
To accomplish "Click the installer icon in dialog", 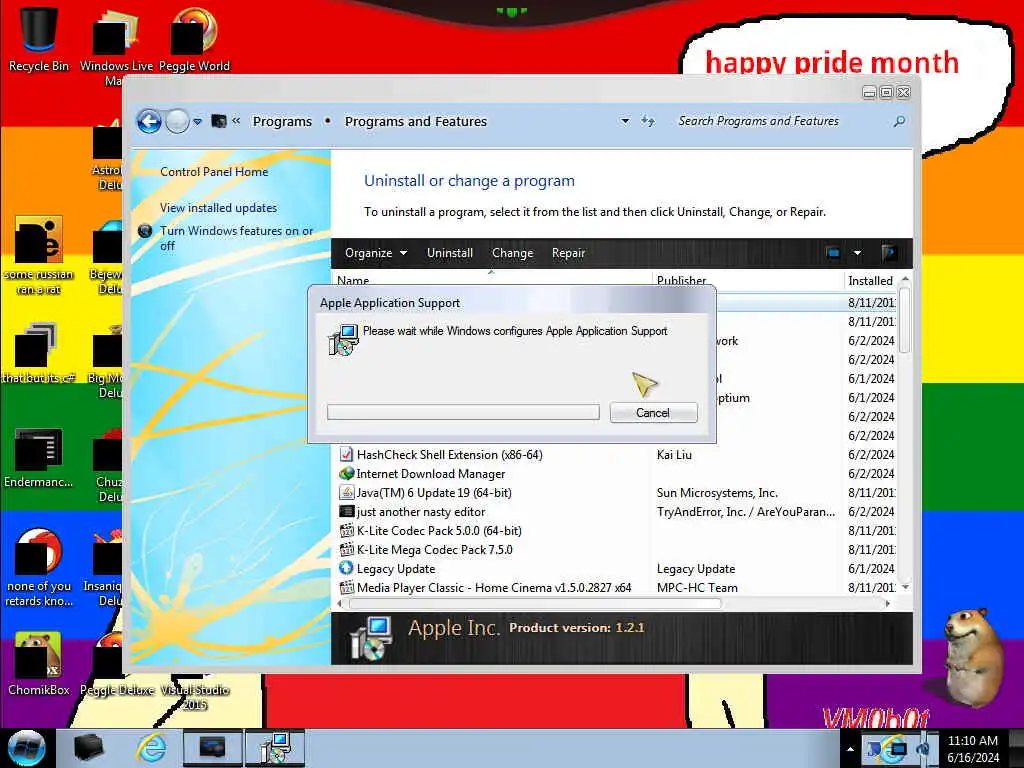I will [x=344, y=340].
